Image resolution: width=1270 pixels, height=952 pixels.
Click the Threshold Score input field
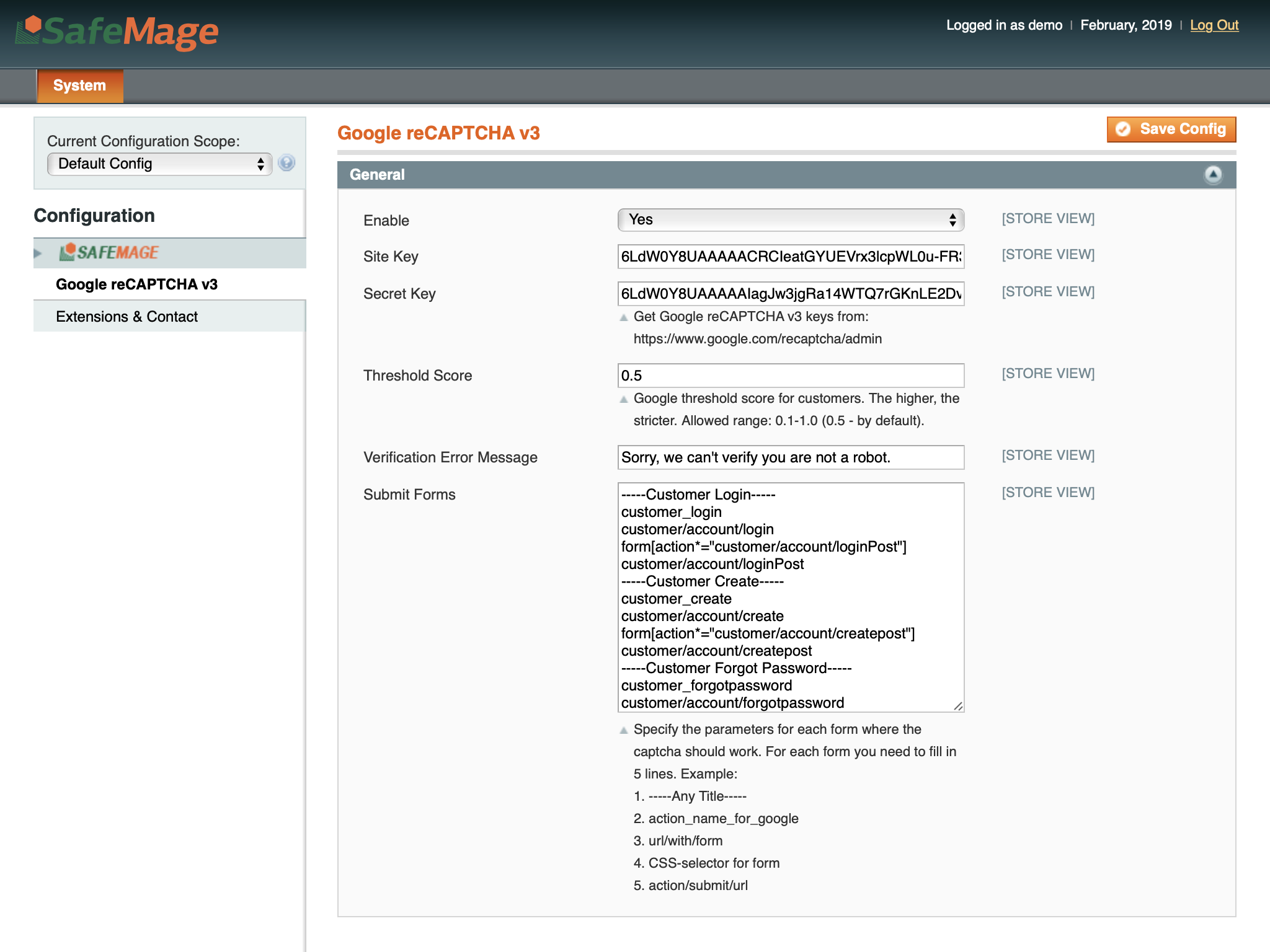pyautogui.click(x=791, y=376)
